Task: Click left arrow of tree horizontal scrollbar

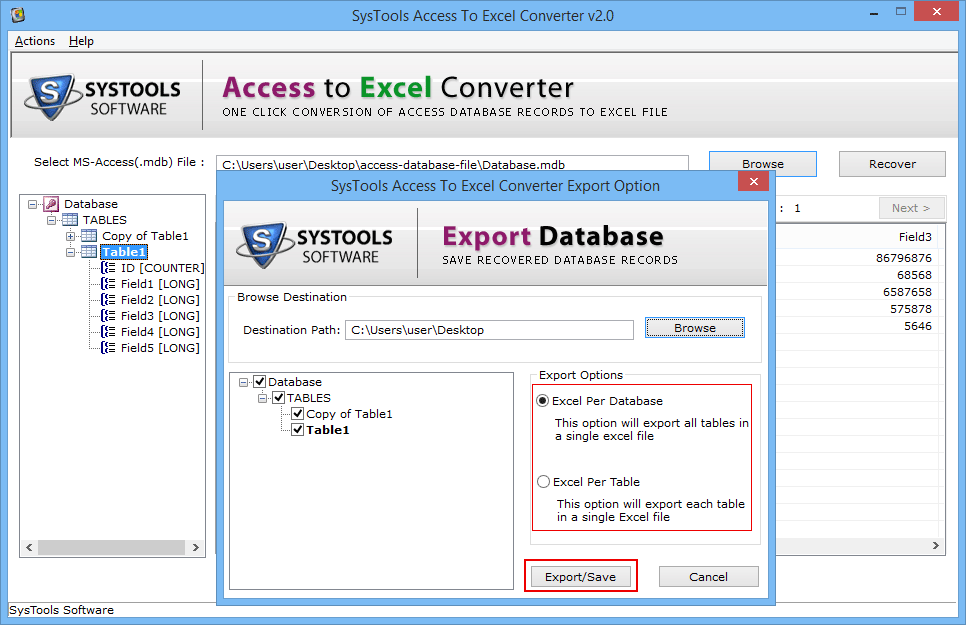Action: [x=29, y=547]
